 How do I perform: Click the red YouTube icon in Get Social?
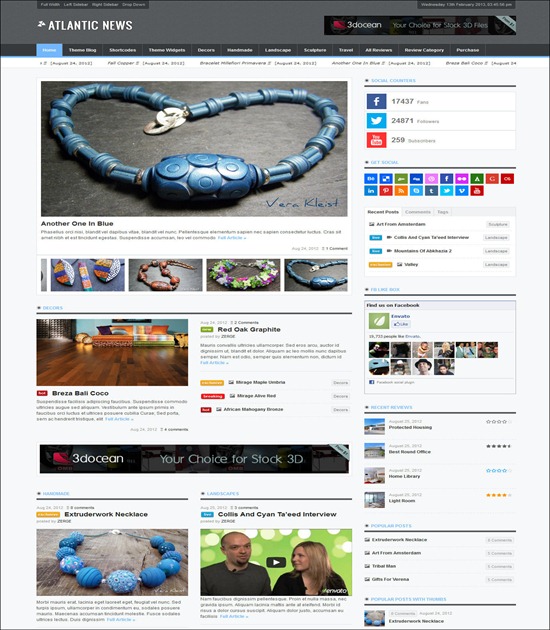pyautogui.click(x=477, y=190)
